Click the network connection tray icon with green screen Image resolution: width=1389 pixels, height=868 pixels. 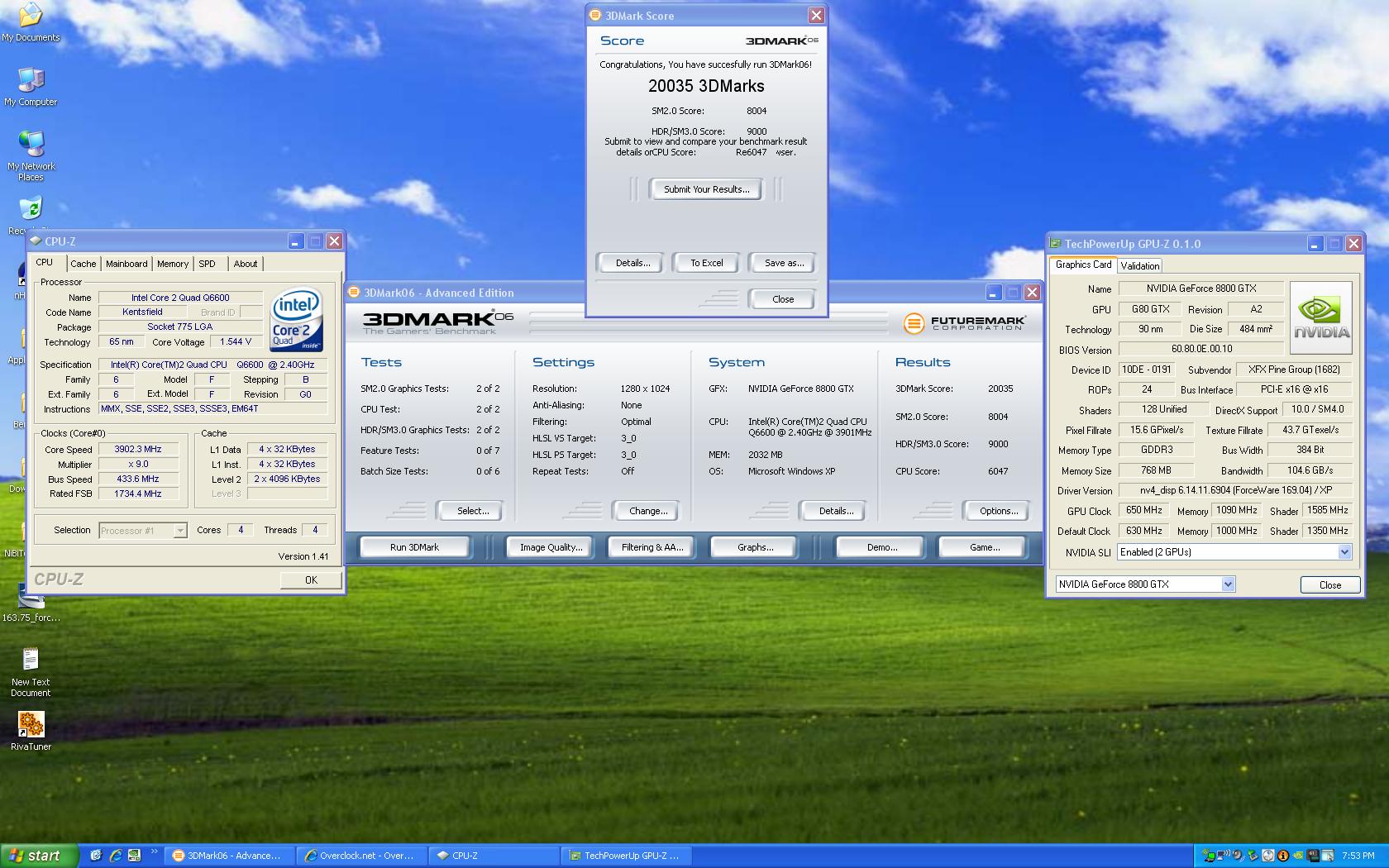1210,856
